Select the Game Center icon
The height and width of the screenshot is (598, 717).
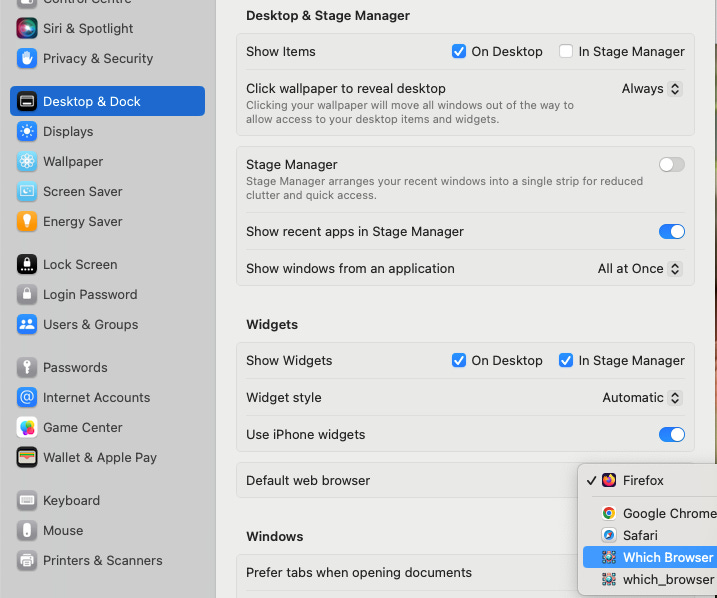[27, 428]
